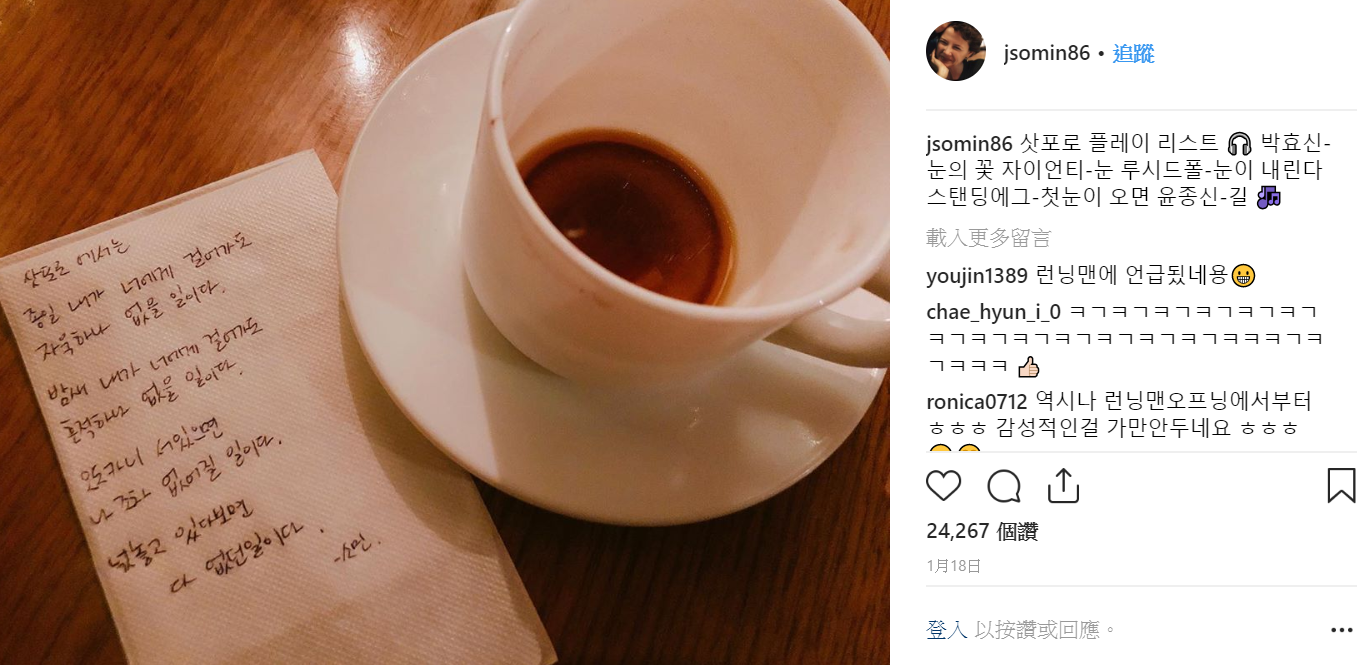This screenshot has height=665, width=1359.
Task: Click the thumbs-up emoji in comment
Action: click(1028, 367)
